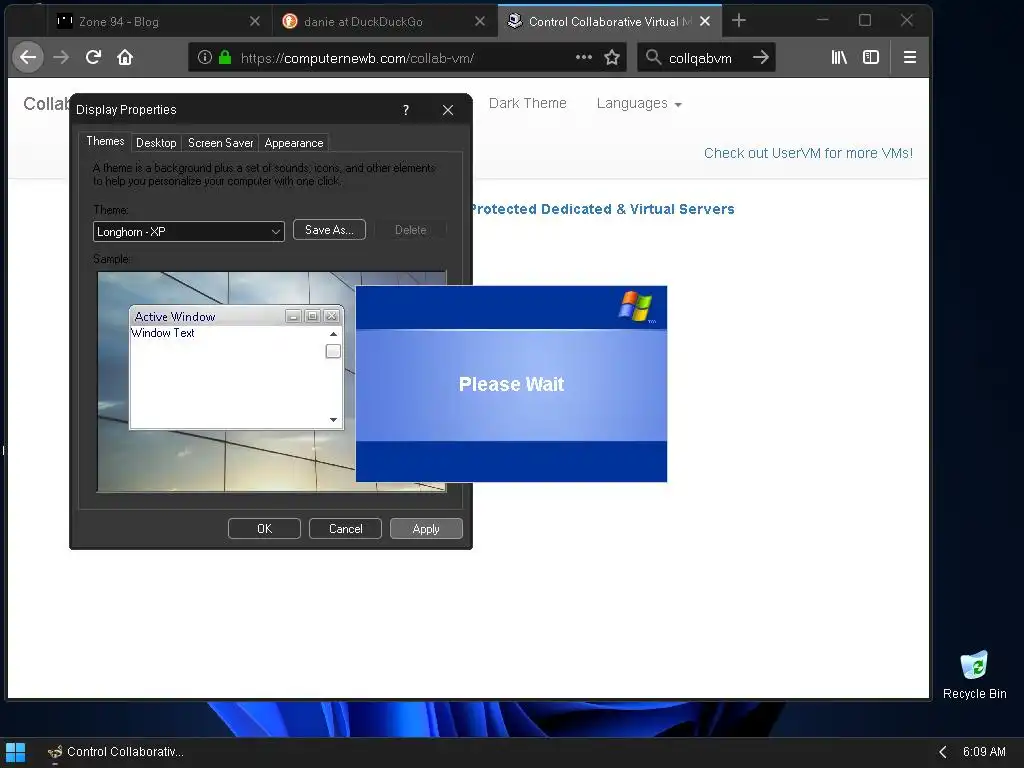Submit search with the arrow button

[760, 57]
